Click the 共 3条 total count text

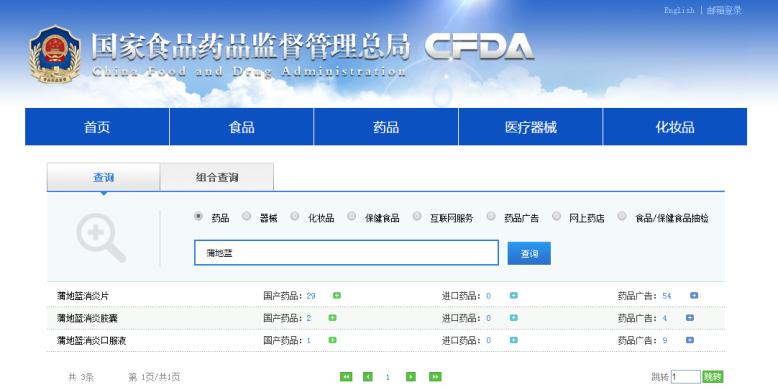tap(81, 378)
